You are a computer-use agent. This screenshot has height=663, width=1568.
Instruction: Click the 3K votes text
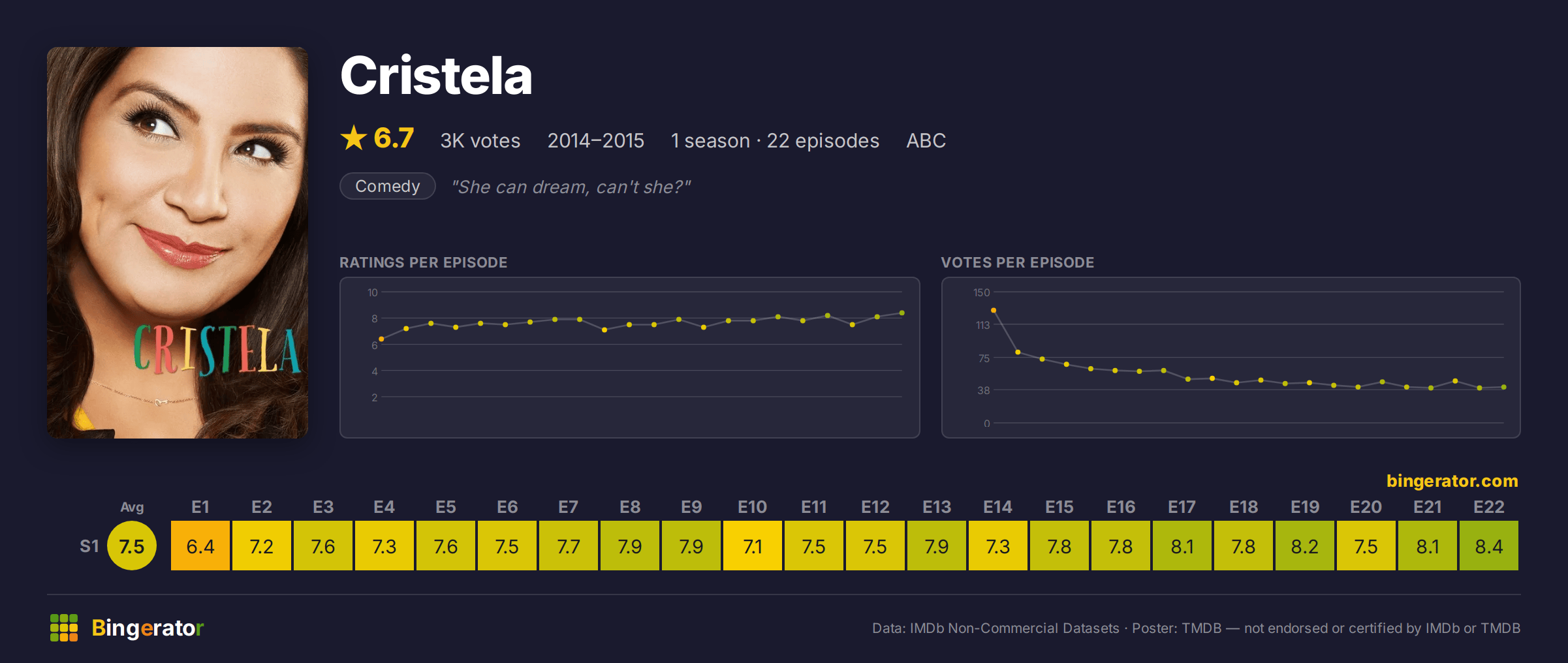480,140
